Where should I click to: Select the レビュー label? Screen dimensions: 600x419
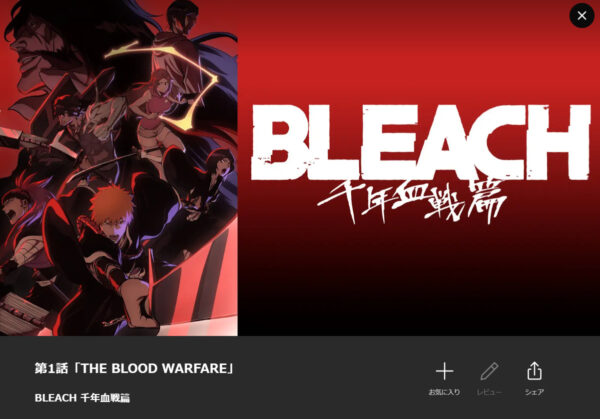tap(489, 392)
